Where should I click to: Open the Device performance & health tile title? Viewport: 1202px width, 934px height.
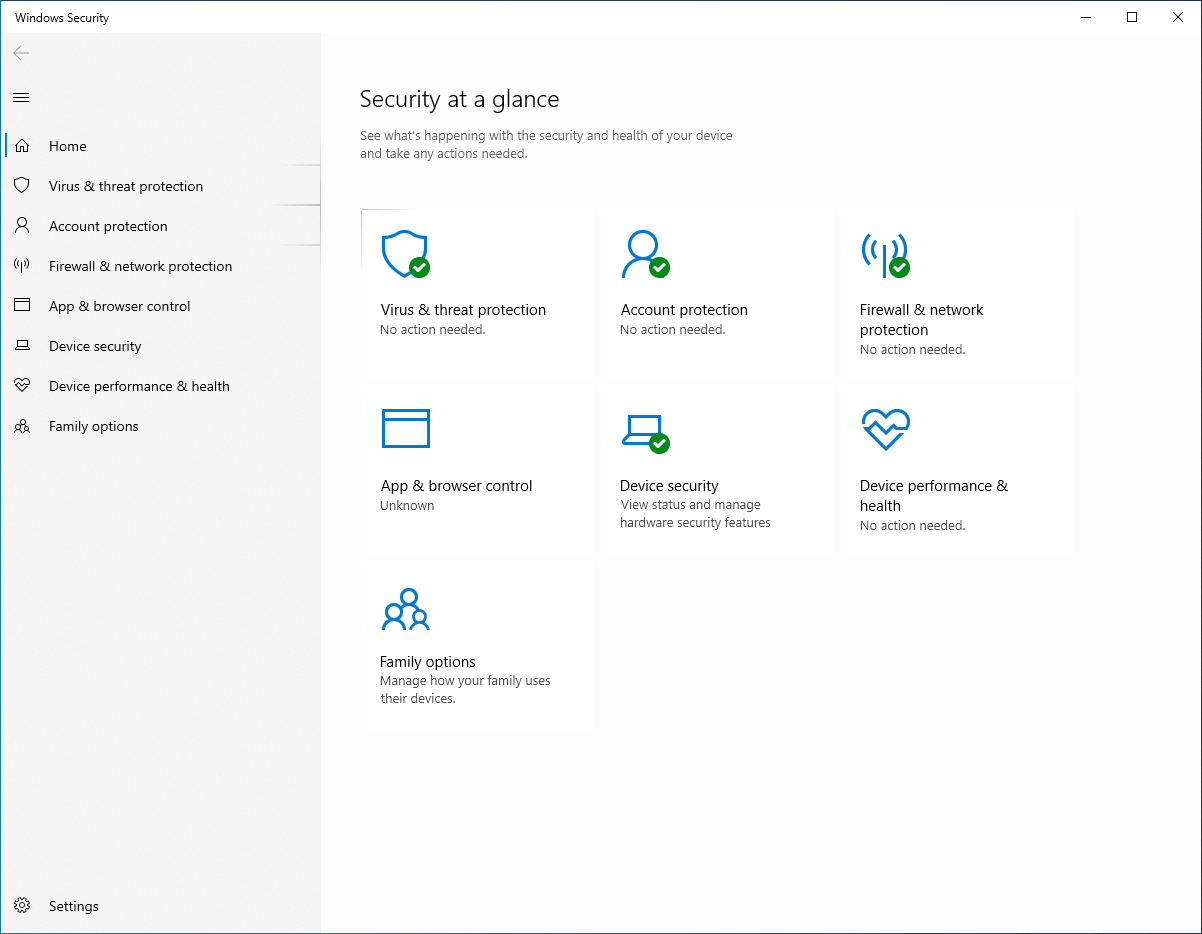pyautogui.click(x=934, y=496)
